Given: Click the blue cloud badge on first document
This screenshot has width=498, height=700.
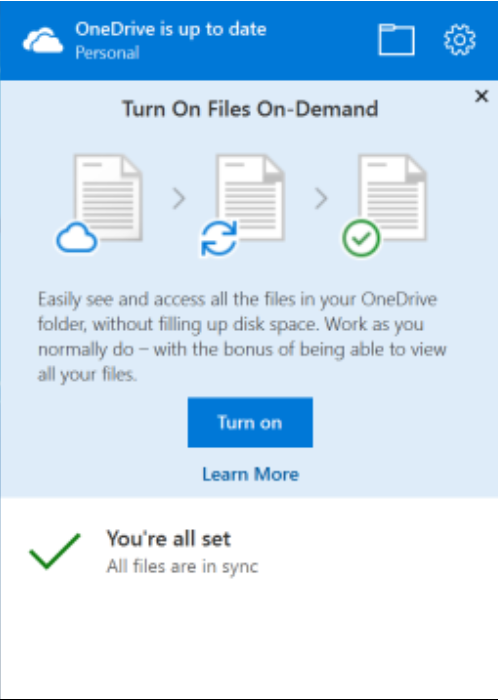Looking at the screenshot, I should coord(77,238).
